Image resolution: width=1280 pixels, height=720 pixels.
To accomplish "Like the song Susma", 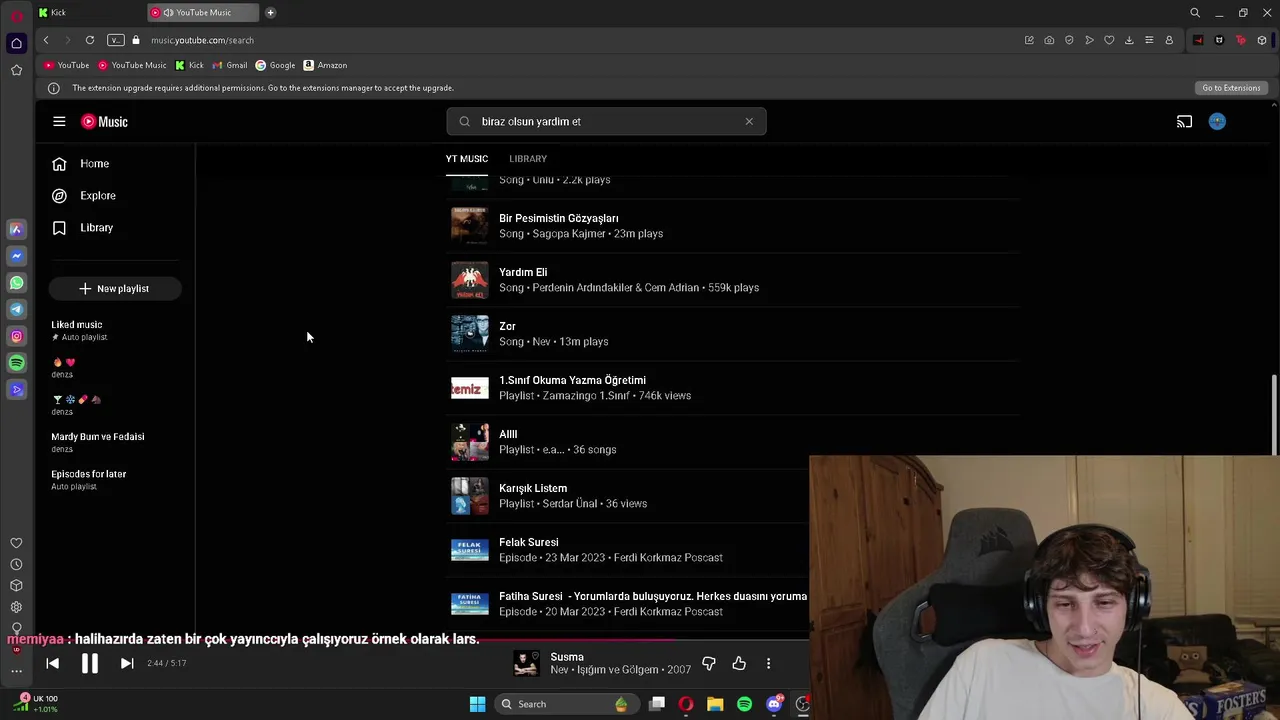I will 739,663.
